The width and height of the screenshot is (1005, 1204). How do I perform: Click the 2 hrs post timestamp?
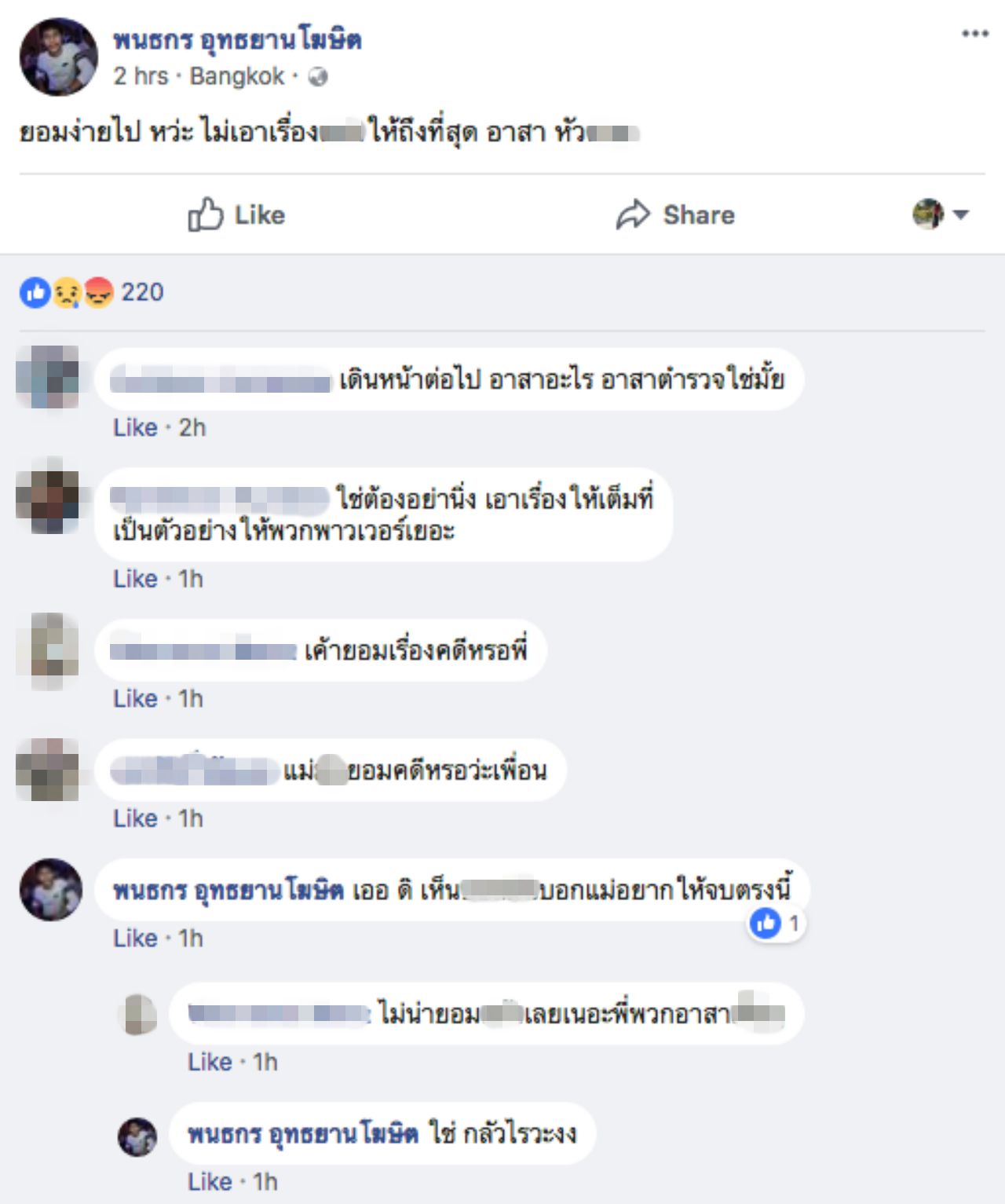coord(141,76)
